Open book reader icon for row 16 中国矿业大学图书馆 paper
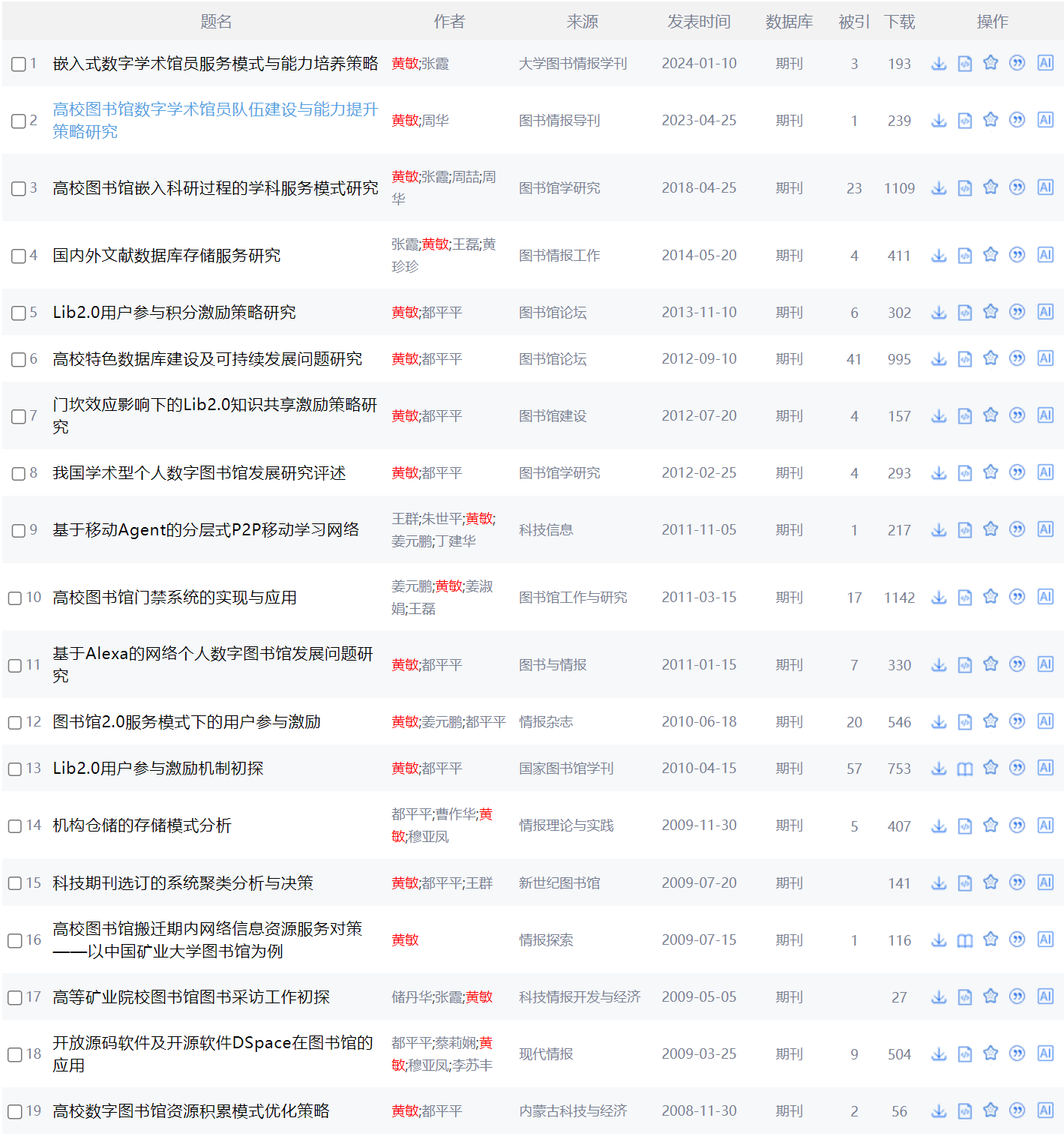 (965, 940)
